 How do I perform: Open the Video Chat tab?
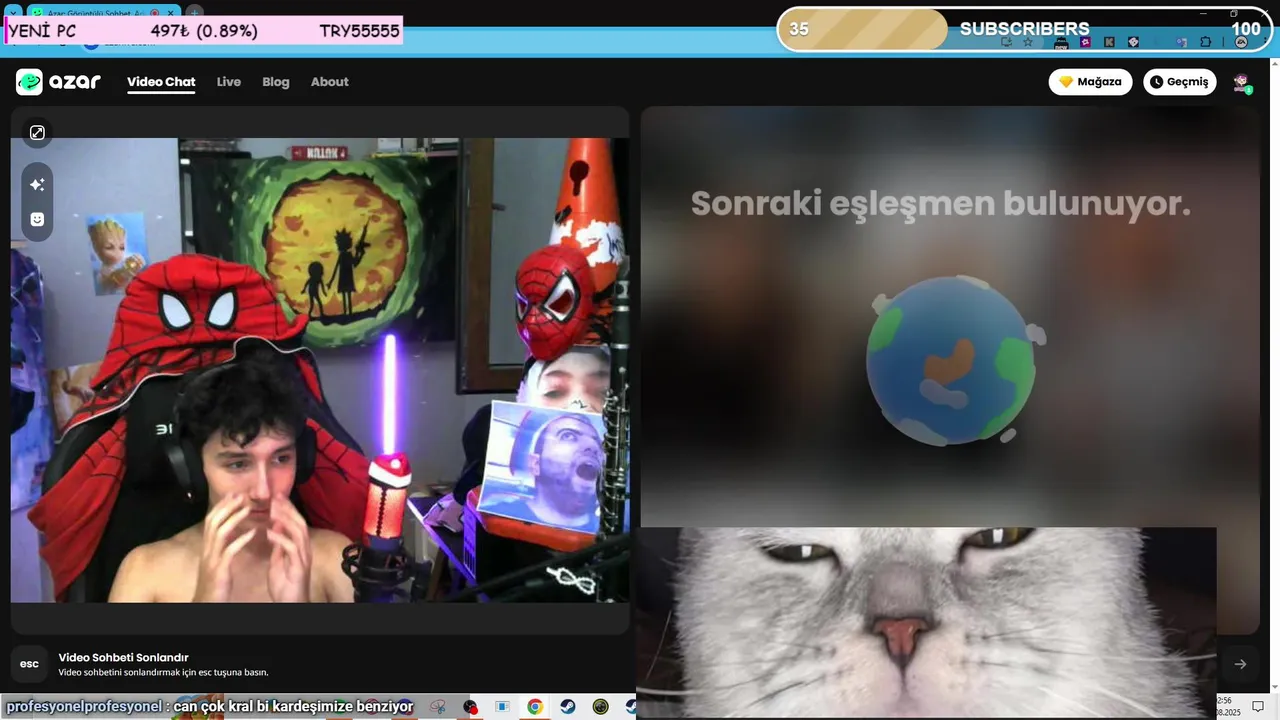pyautogui.click(x=161, y=82)
